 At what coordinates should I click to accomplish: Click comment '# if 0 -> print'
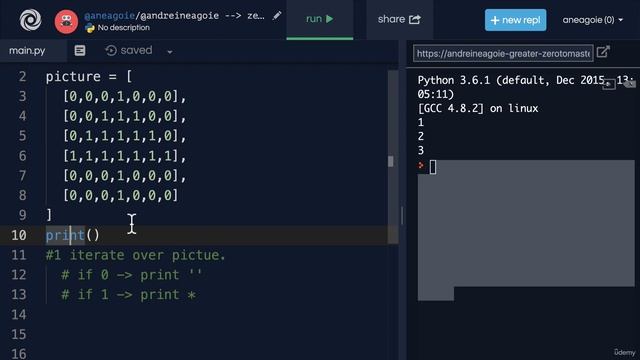(131, 275)
